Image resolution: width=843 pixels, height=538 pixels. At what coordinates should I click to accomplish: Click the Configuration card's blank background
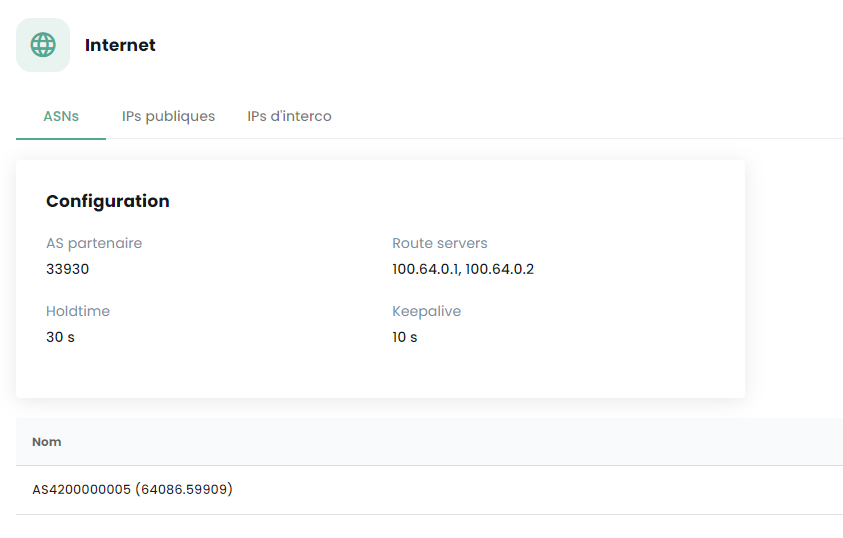pos(600,370)
